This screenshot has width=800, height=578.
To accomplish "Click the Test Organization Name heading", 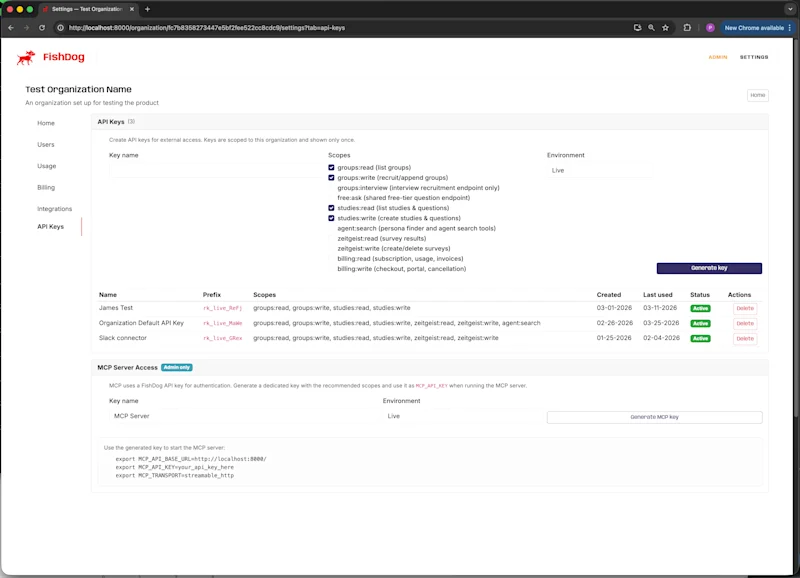I will point(79,89).
